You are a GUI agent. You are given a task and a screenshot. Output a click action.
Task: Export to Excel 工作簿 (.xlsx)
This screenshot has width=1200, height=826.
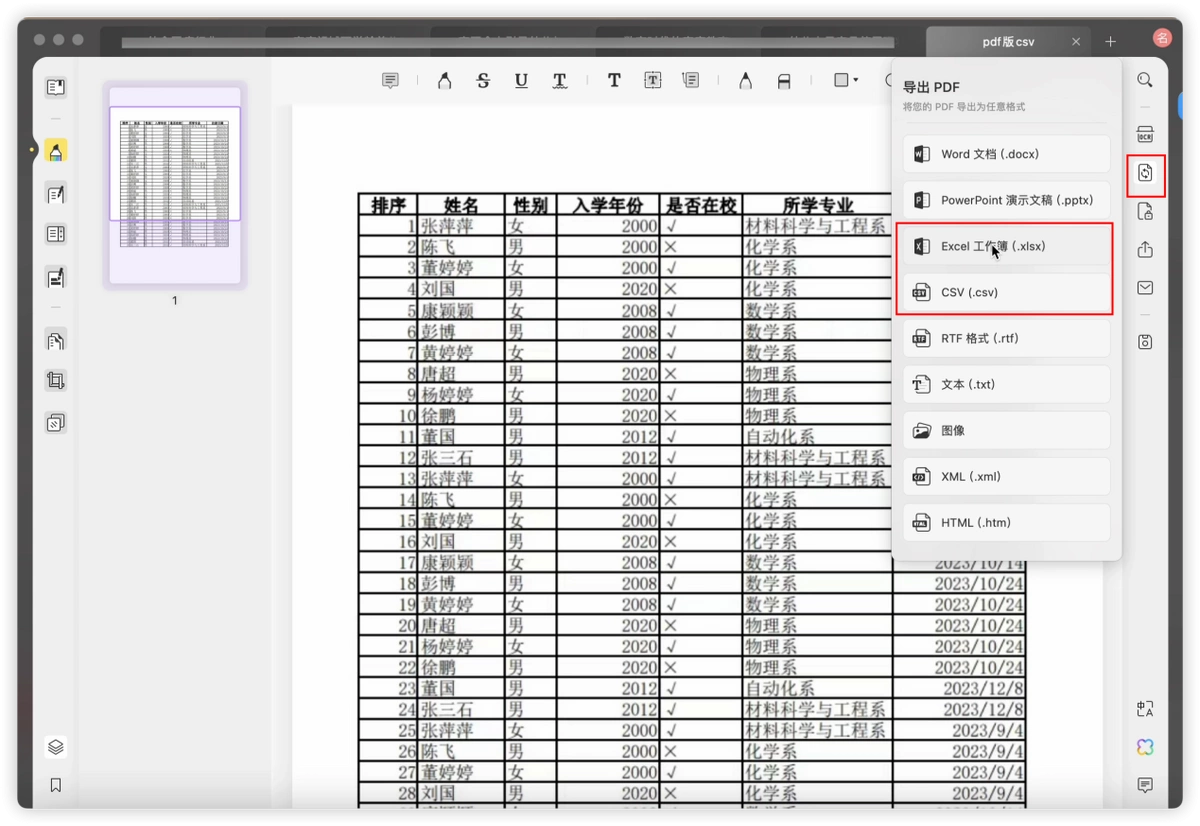pyautogui.click(x=1006, y=246)
